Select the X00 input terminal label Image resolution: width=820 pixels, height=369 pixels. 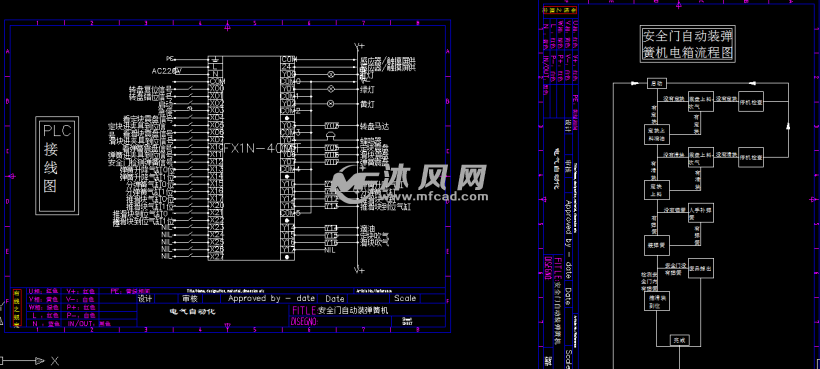pyautogui.click(x=217, y=89)
